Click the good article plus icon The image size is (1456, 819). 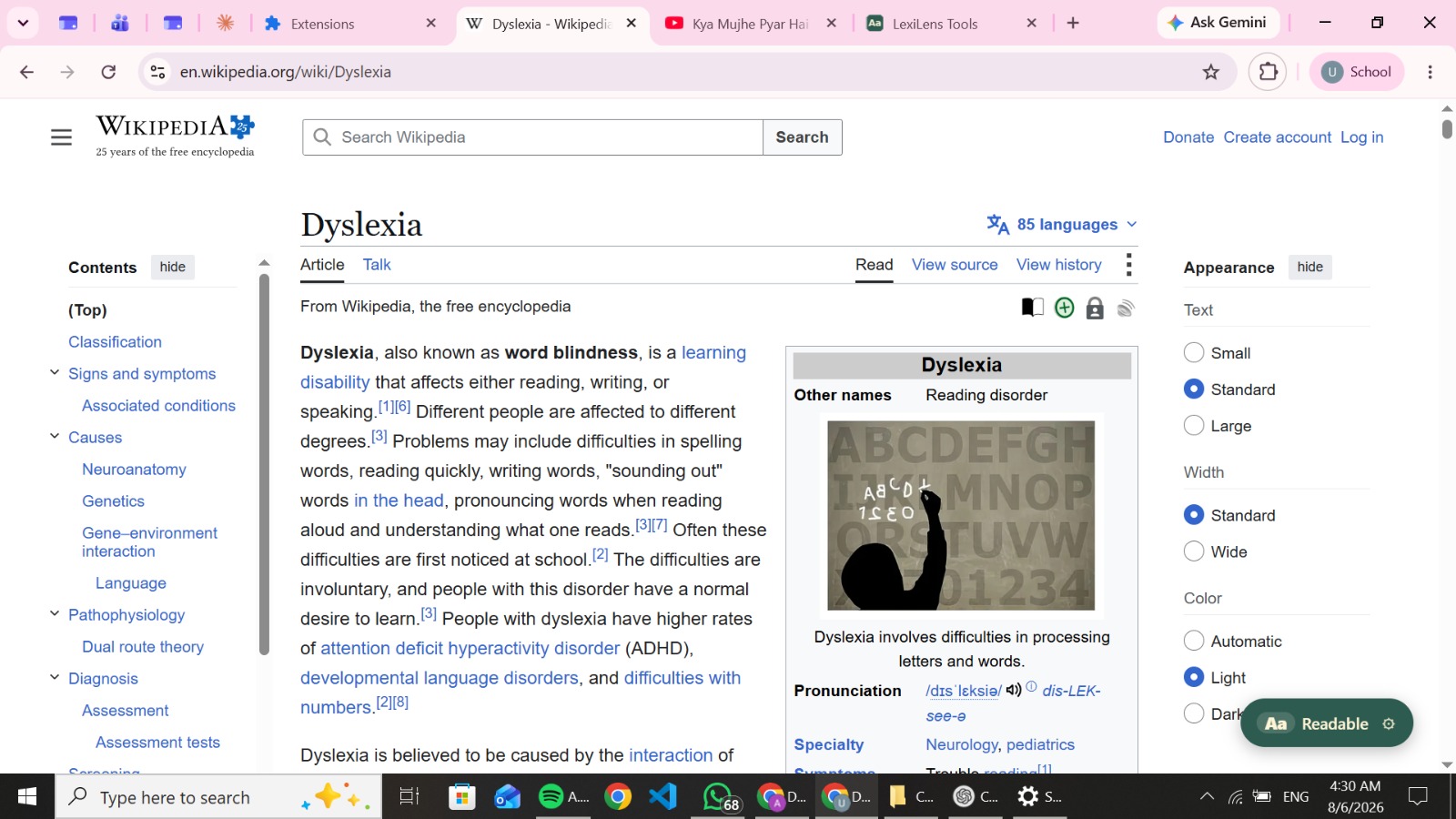point(1064,308)
